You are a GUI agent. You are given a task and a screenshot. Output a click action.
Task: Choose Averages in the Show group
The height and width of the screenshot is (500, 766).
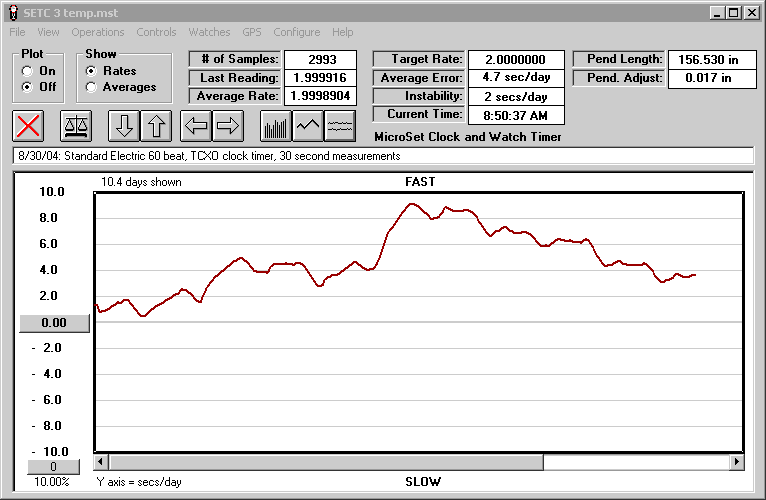click(x=92, y=87)
